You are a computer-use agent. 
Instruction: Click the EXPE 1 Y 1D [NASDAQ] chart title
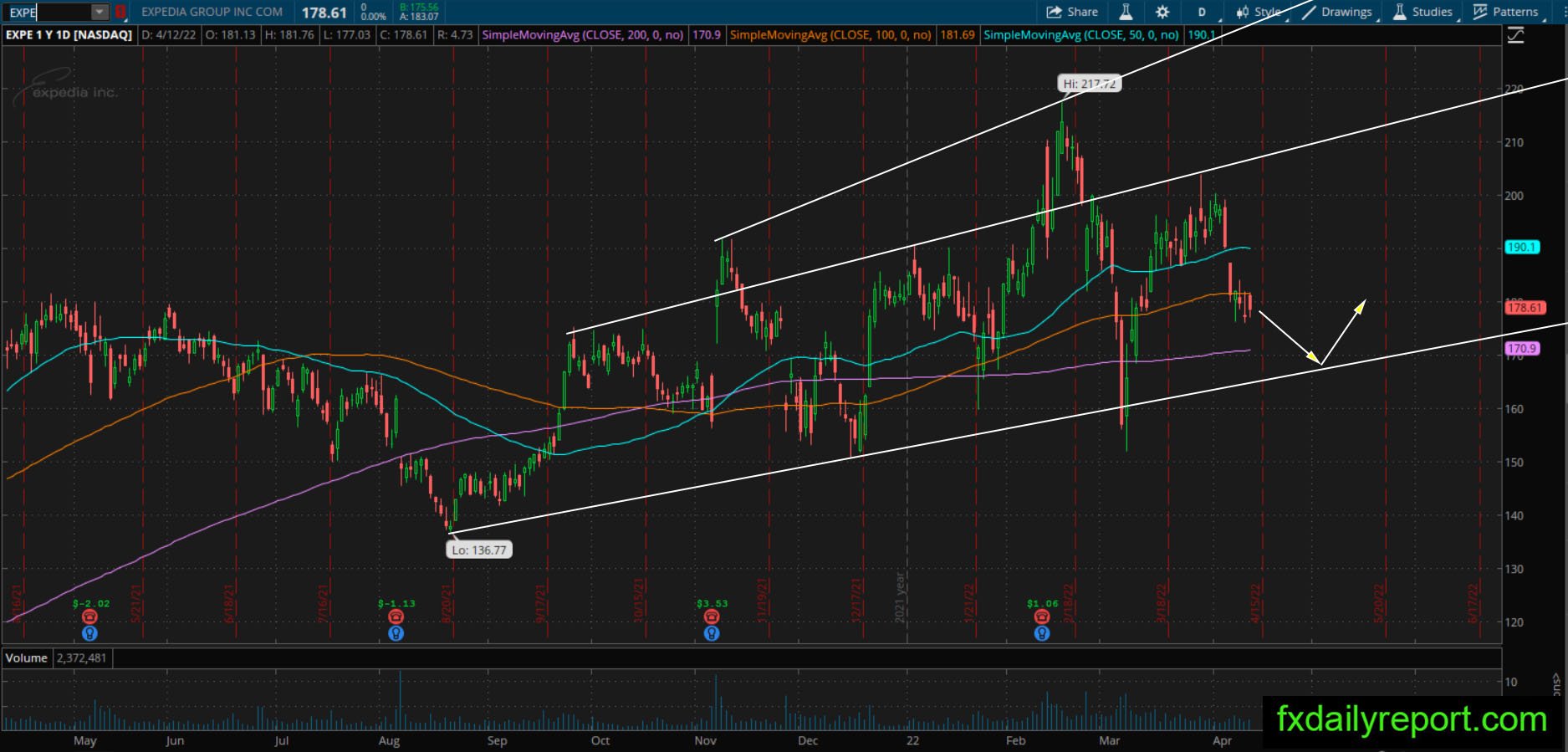pos(69,35)
